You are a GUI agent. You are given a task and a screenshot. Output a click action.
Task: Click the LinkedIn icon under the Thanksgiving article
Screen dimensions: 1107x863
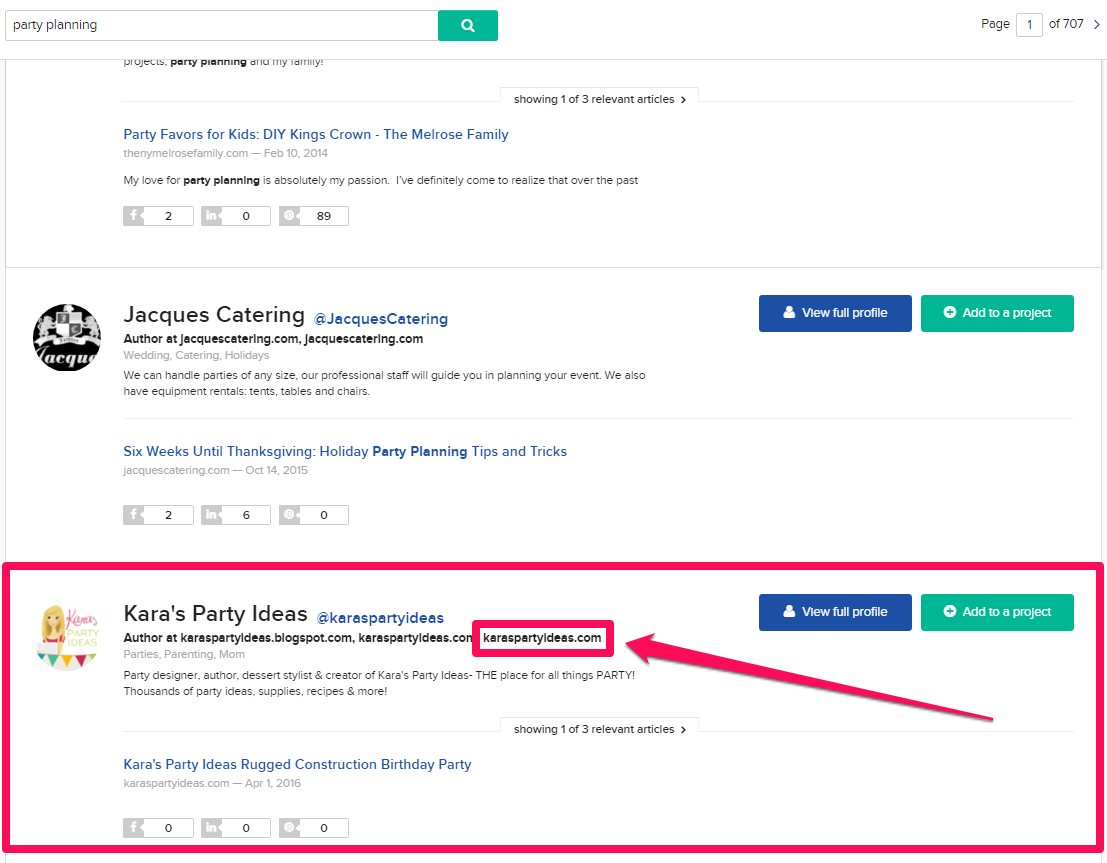pyautogui.click(x=212, y=514)
